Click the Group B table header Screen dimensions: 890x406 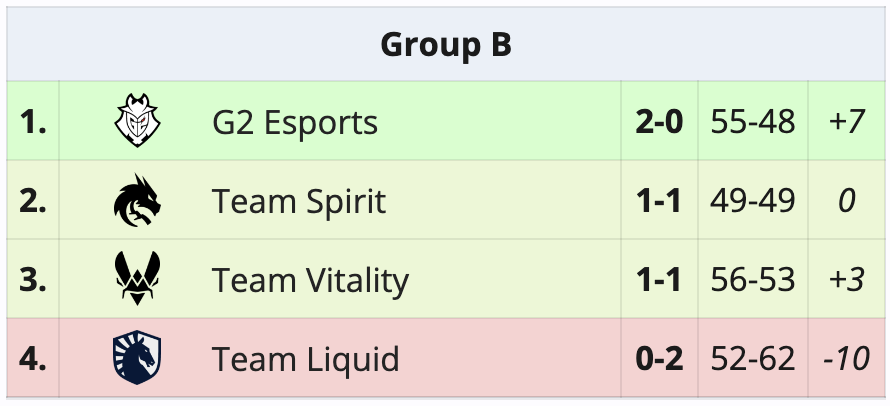[x=445, y=45]
